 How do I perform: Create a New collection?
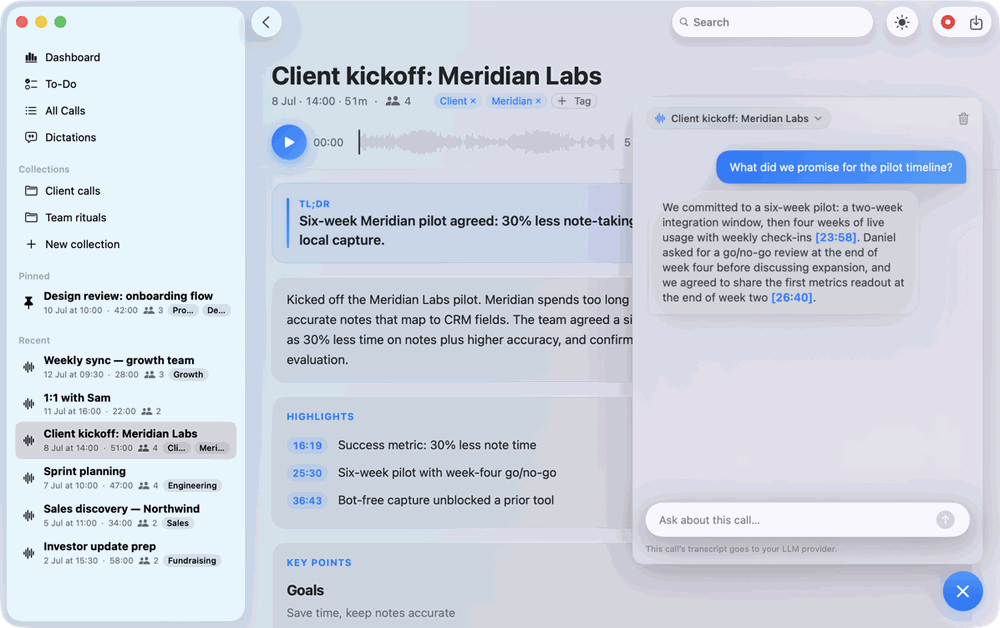click(x=126, y=245)
